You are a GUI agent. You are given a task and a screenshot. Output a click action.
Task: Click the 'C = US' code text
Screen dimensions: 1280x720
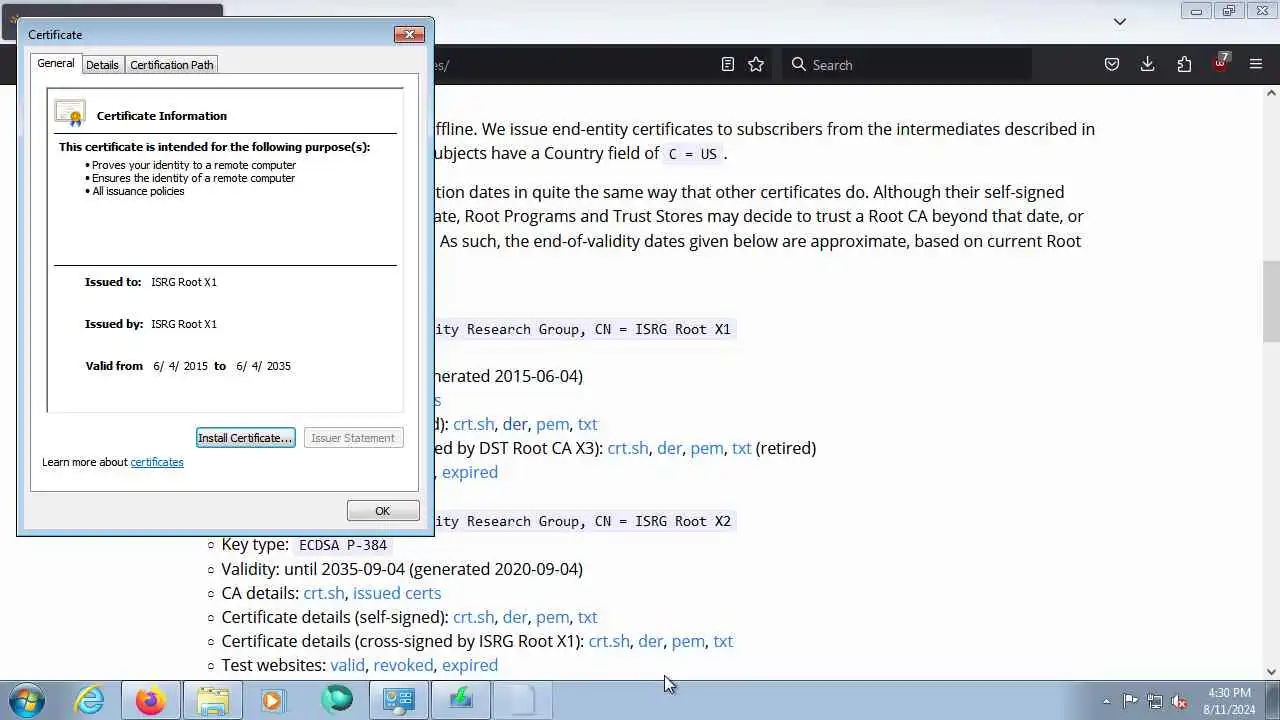(693, 154)
